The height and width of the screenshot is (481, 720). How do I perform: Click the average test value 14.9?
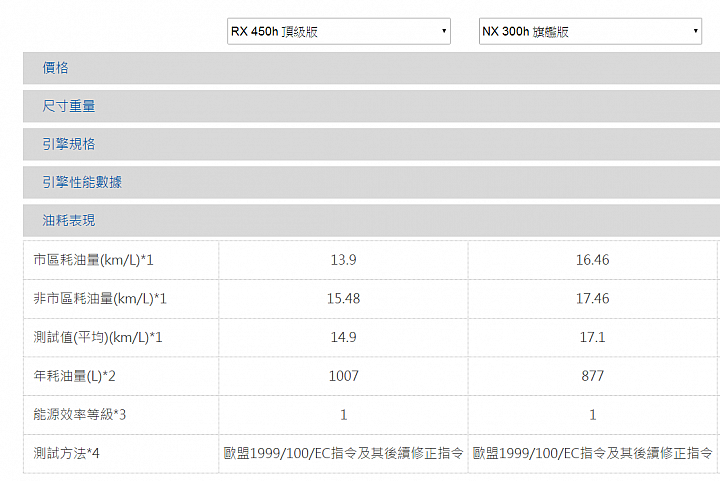(343, 337)
